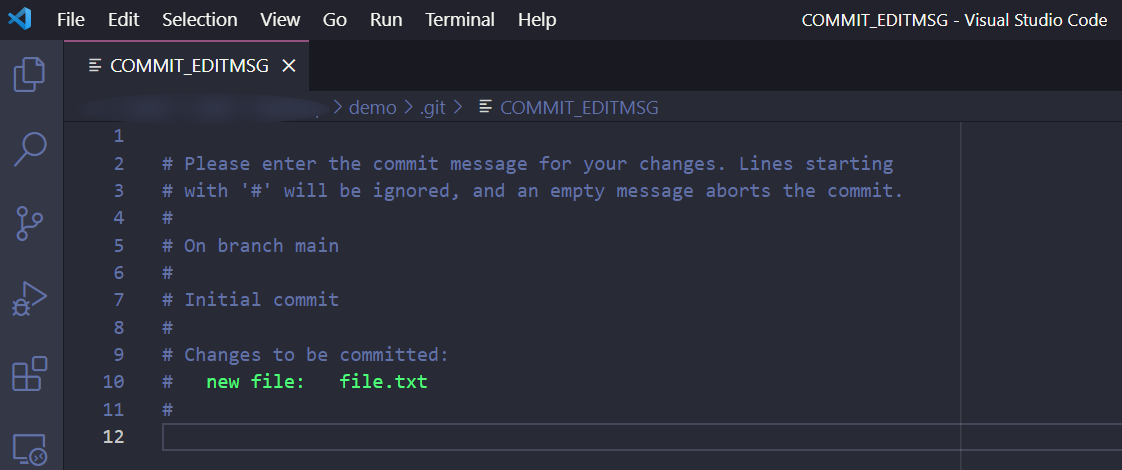Open the Search view icon

coord(29,149)
